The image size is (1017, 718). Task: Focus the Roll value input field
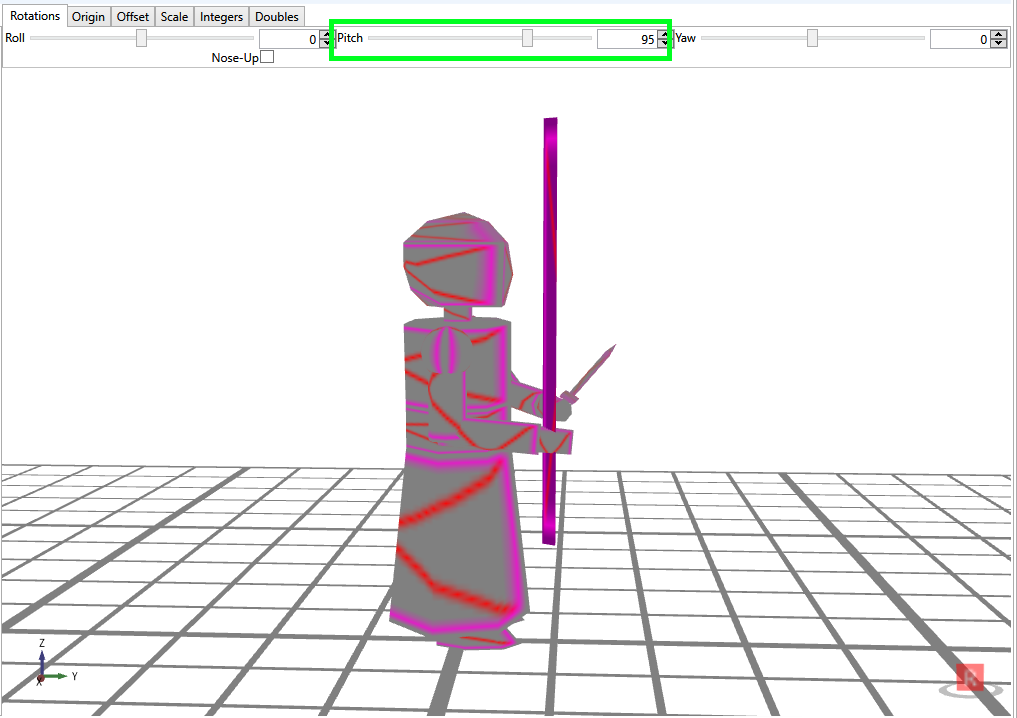click(x=288, y=39)
